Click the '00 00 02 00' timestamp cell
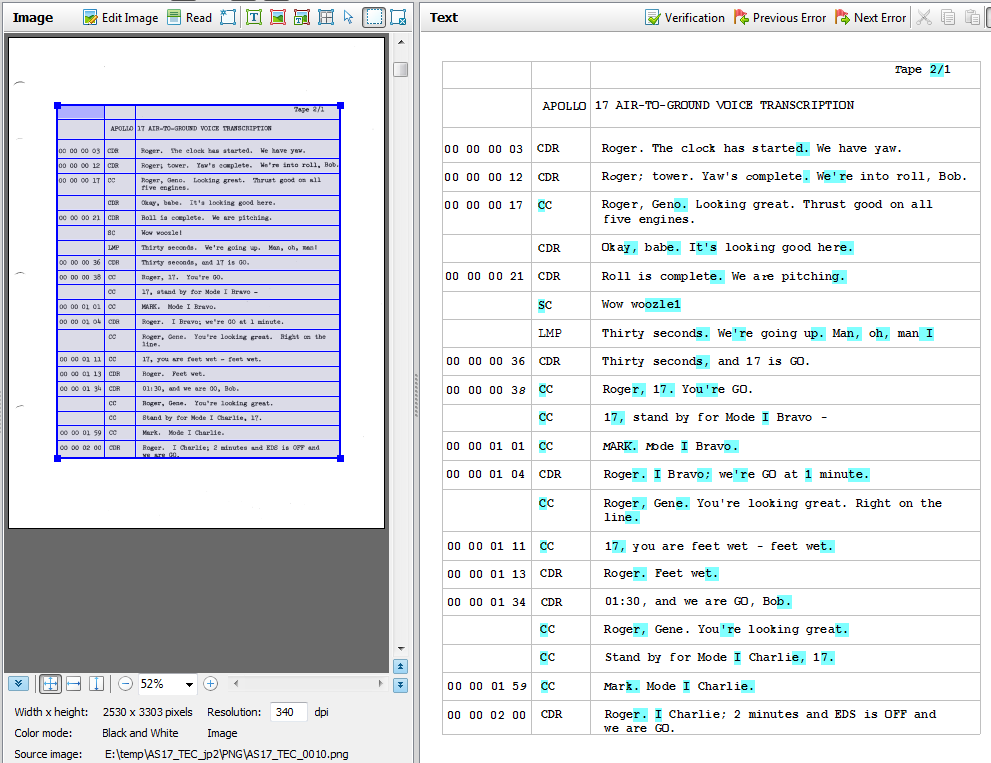Viewport: 991px width, 763px height. [x=487, y=715]
